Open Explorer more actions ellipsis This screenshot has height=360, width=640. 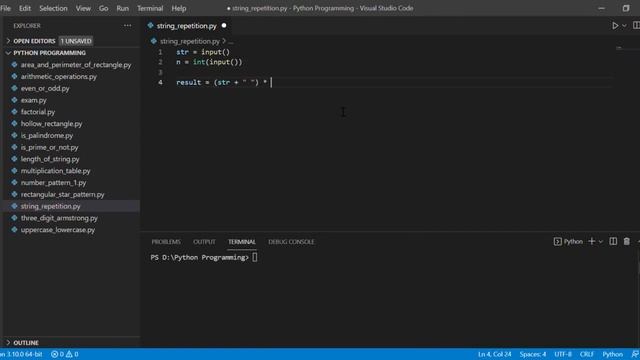pos(127,26)
